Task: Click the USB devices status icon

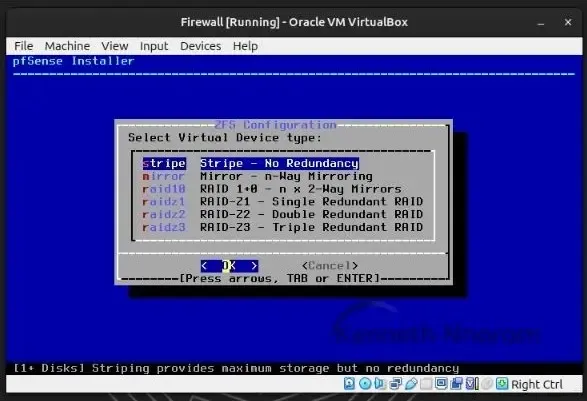Action: coord(411,384)
